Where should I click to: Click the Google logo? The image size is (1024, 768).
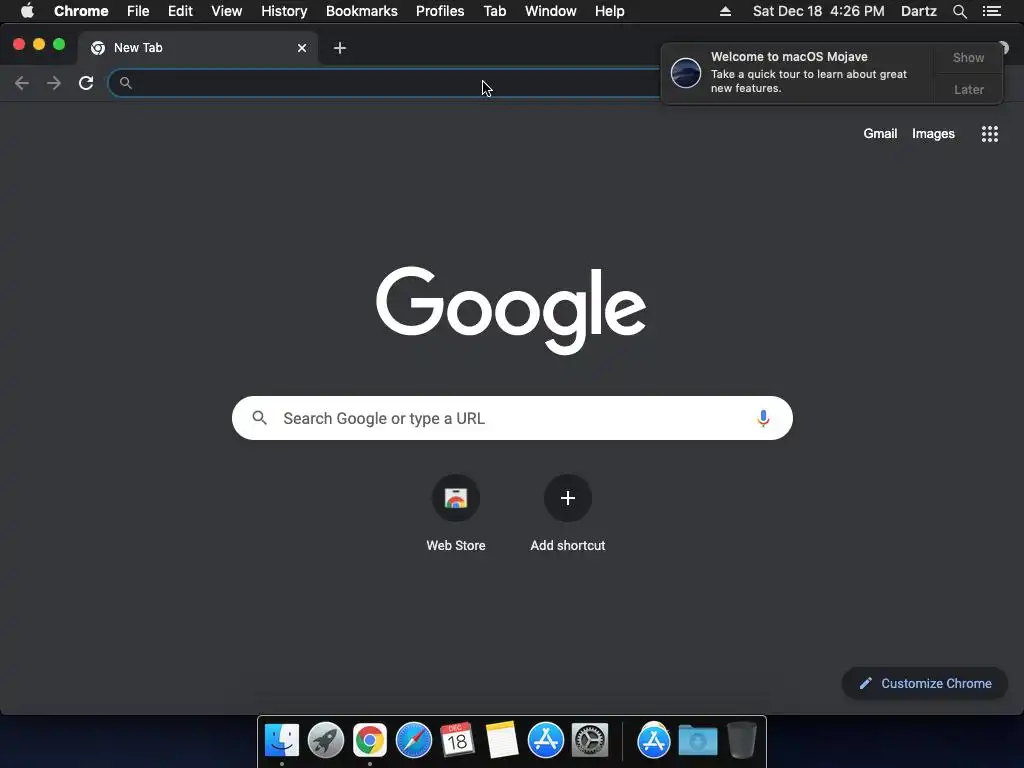pos(511,310)
